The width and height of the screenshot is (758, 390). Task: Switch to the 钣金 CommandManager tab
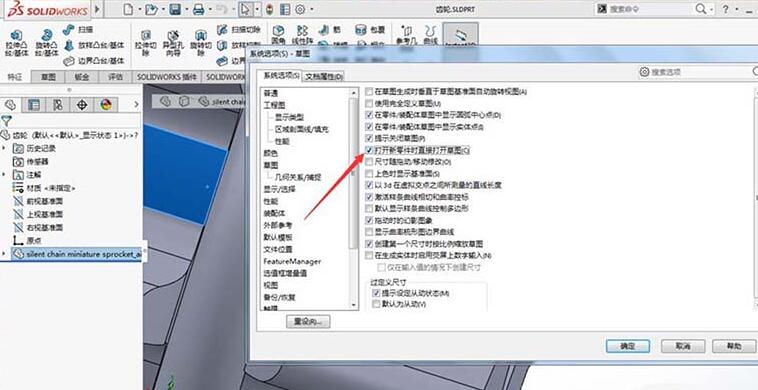(x=82, y=77)
